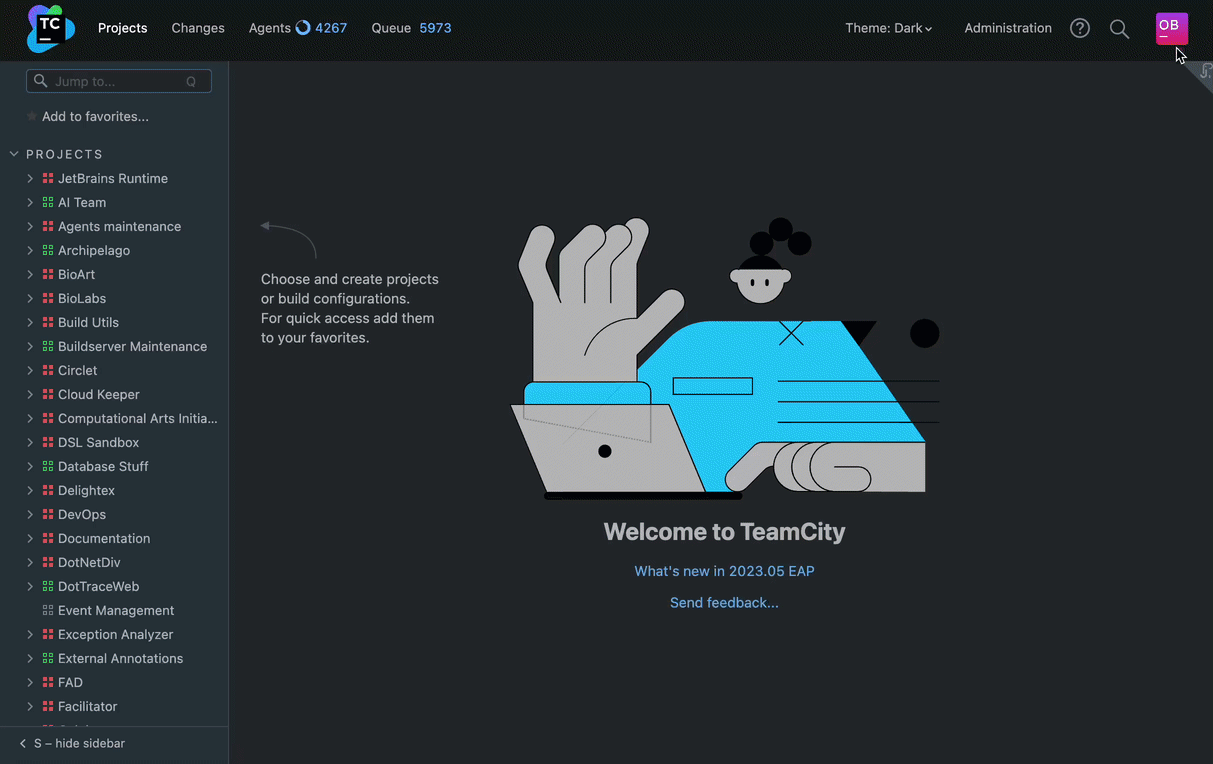Image resolution: width=1213 pixels, height=764 pixels.
Task: Open the Database Stuff project
Action: (x=103, y=467)
